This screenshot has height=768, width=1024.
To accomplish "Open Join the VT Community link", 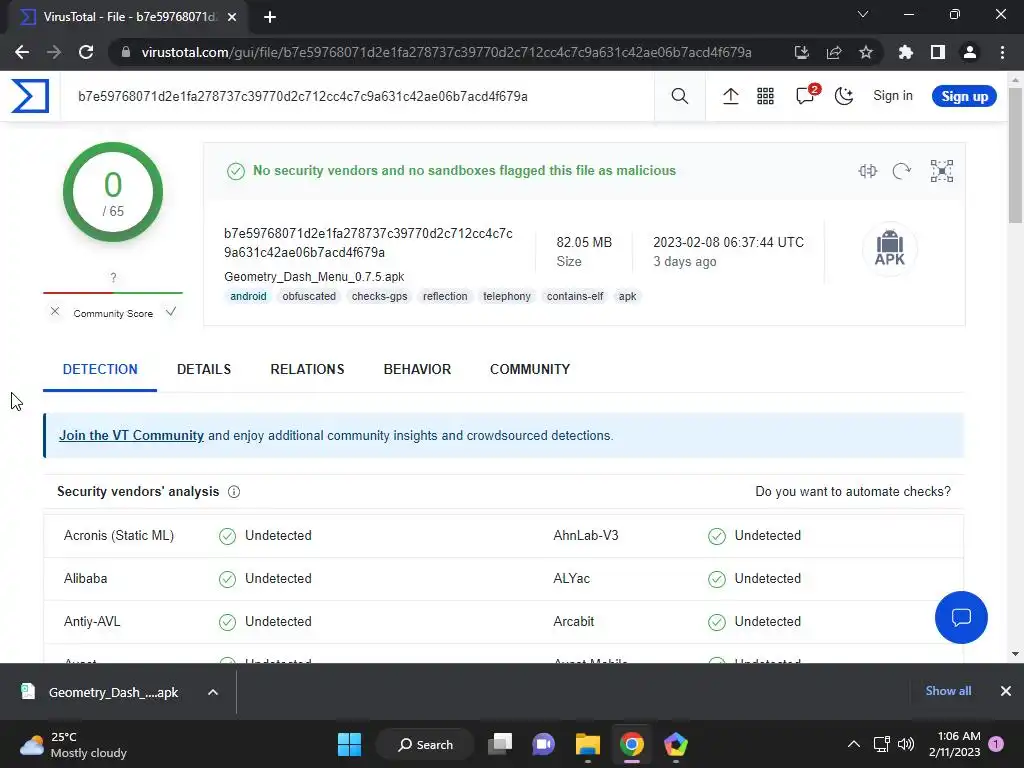I will point(131,436).
